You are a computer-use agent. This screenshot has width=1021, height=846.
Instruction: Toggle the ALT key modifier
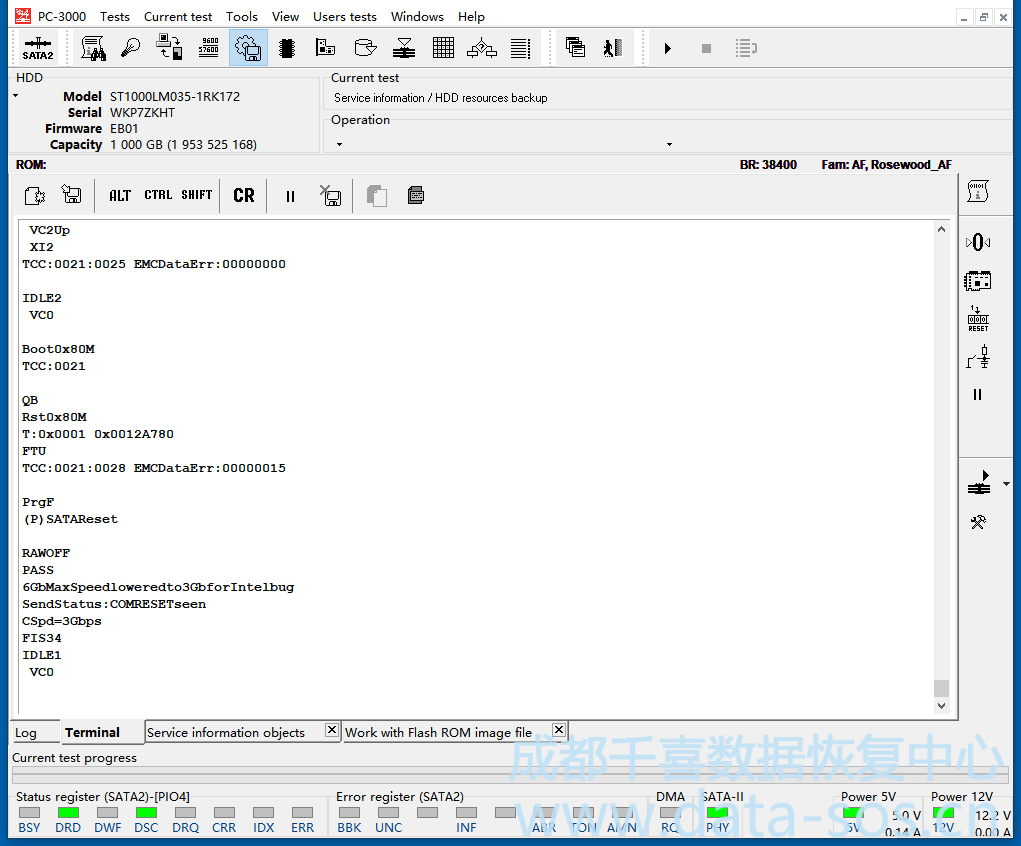(x=120, y=196)
